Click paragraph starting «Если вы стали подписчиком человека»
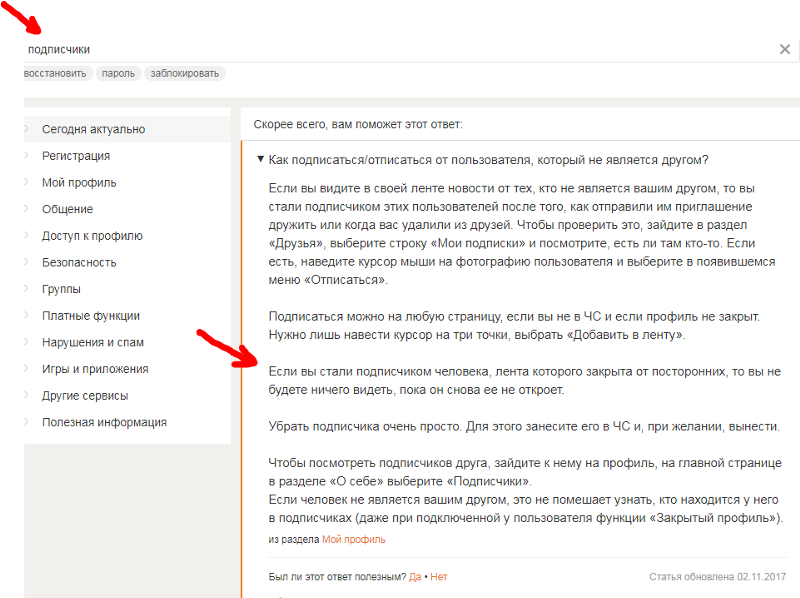Image resolution: width=800 pixels, height=598 pixels. 524,381
